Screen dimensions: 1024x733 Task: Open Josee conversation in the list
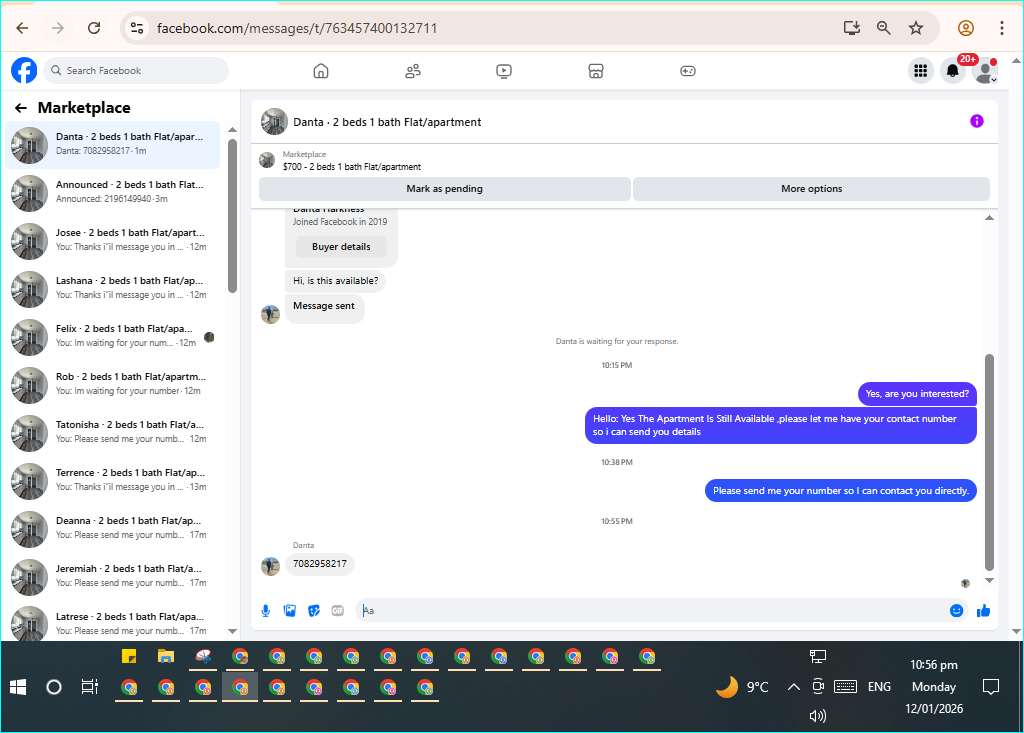tap(113, 240)
